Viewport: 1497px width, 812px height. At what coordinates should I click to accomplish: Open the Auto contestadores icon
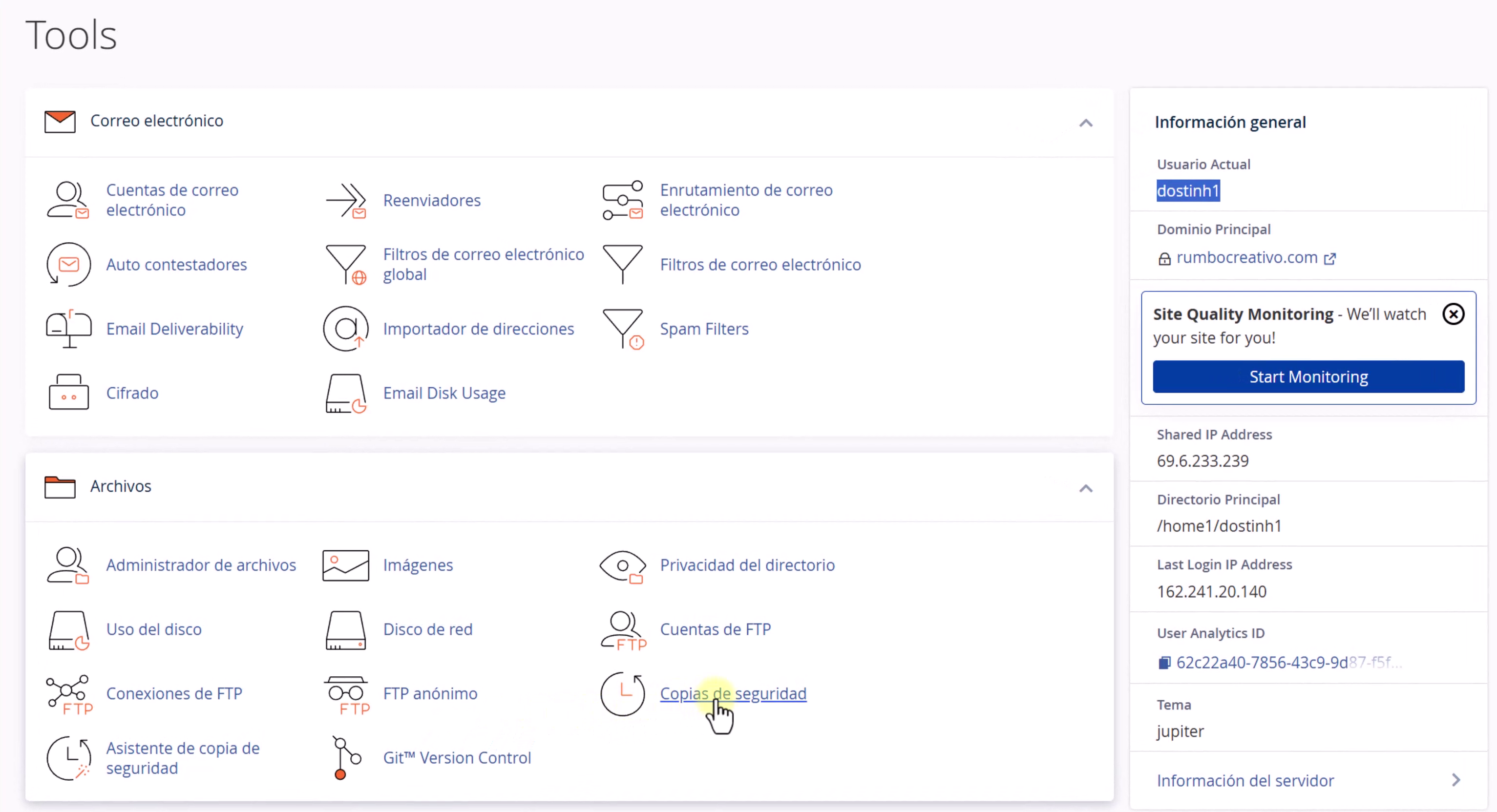(x=68, y=265)
